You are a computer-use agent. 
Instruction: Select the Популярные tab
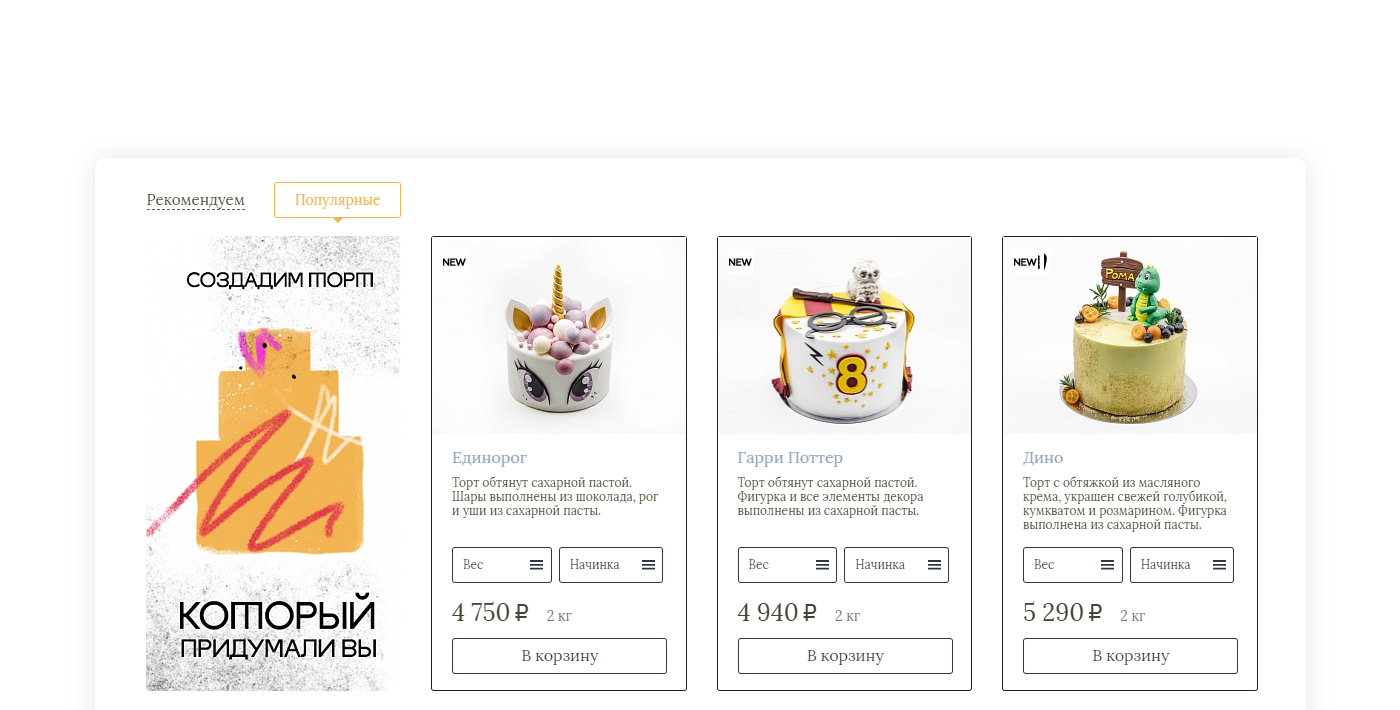coord(337,200)
